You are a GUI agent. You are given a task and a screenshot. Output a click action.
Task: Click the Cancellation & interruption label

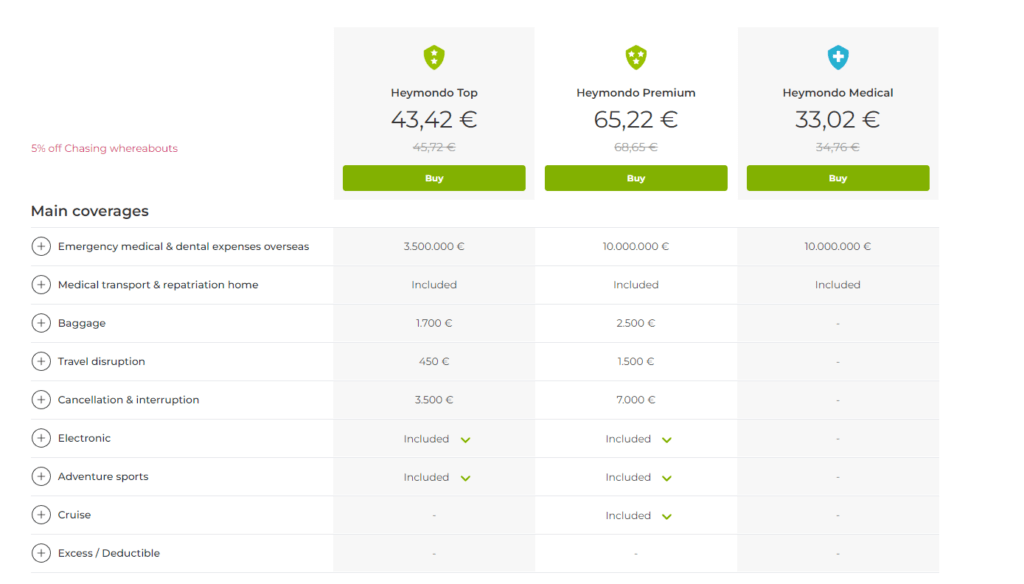pos(129,400)
